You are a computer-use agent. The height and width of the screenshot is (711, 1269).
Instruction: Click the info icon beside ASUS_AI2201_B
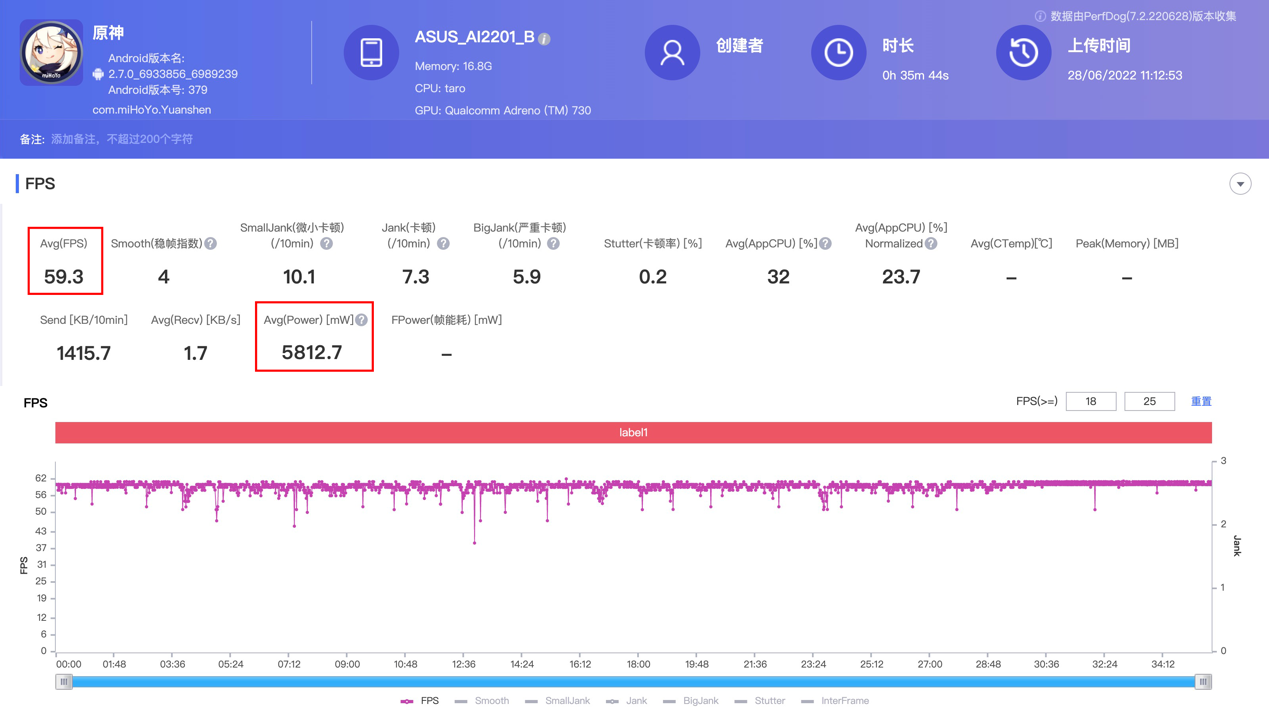(545, 39)
